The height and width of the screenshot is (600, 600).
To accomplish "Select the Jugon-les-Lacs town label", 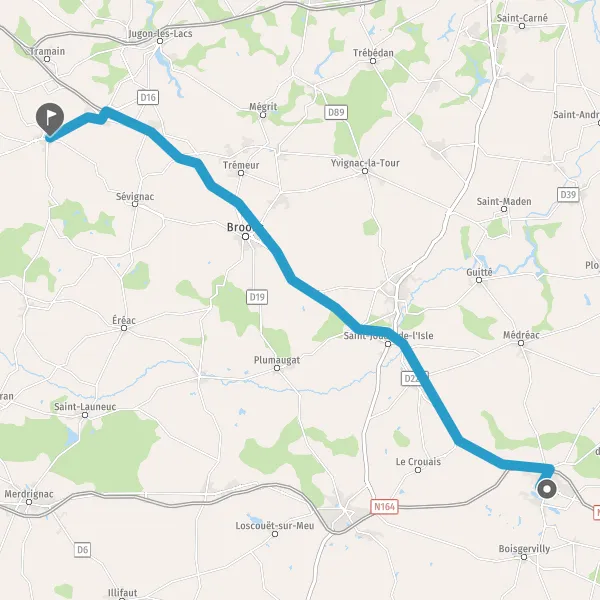I will pos(160,34).
